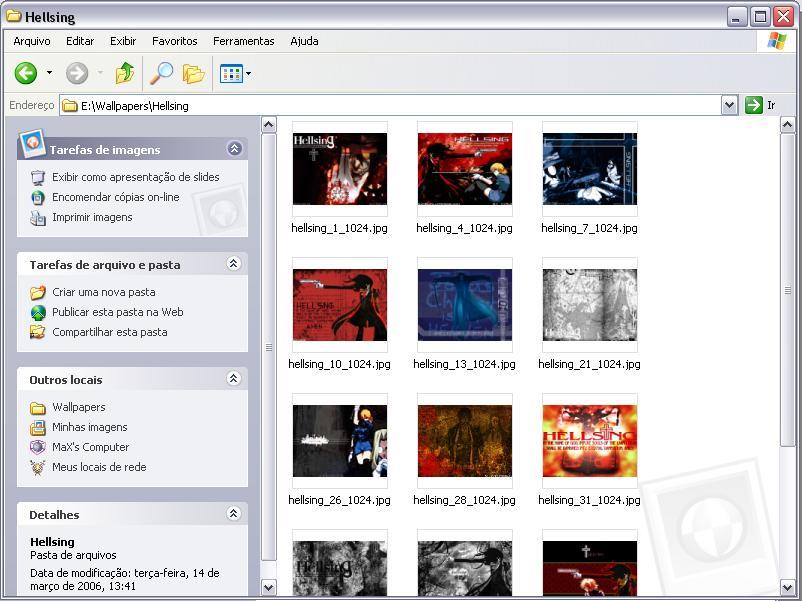
Task: Select the hellsing_7_1024.jpg thumbnail
Action: pyautogui.click(x=590, y=169)
